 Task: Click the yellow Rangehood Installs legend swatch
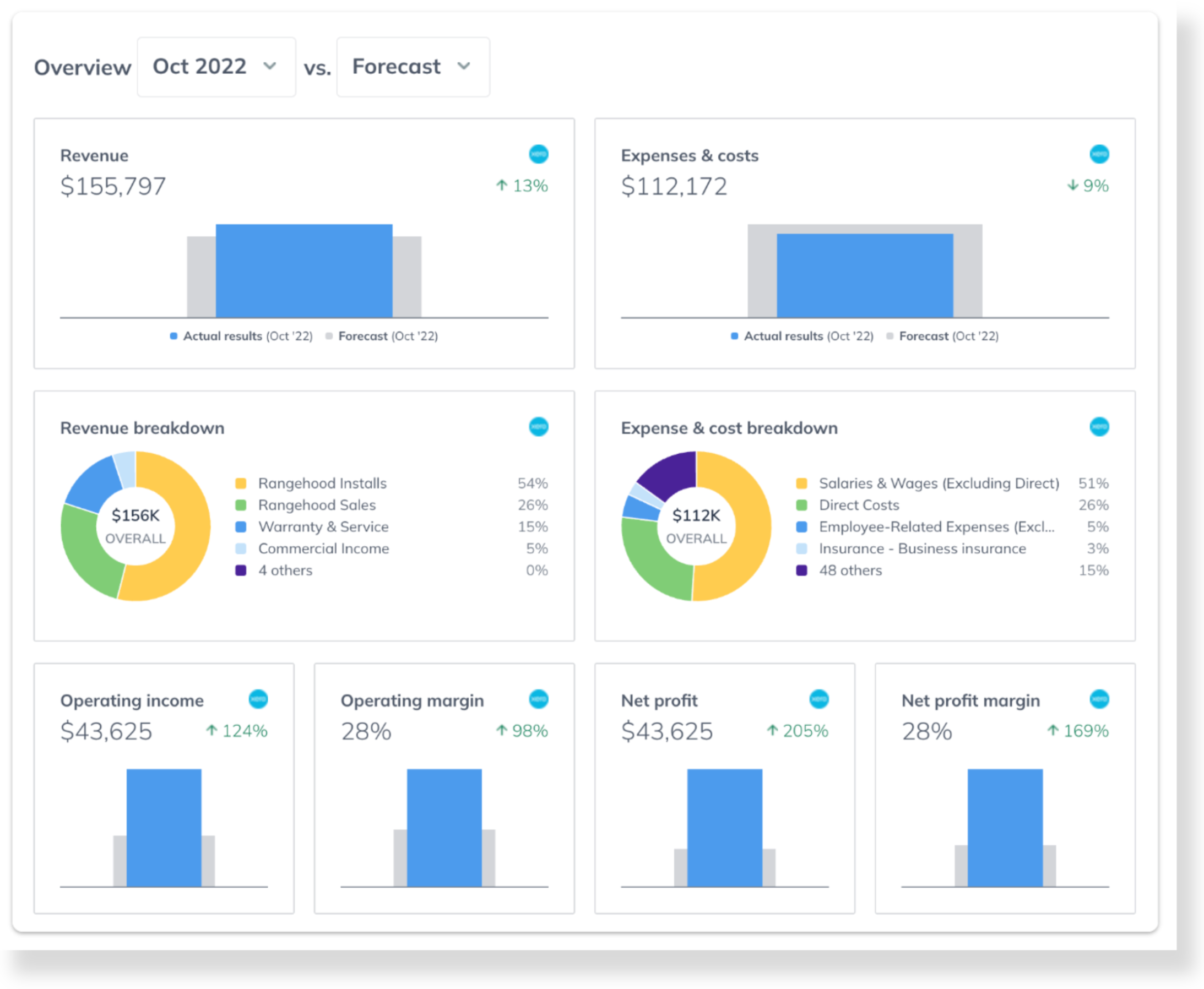(x=241, y=483)
